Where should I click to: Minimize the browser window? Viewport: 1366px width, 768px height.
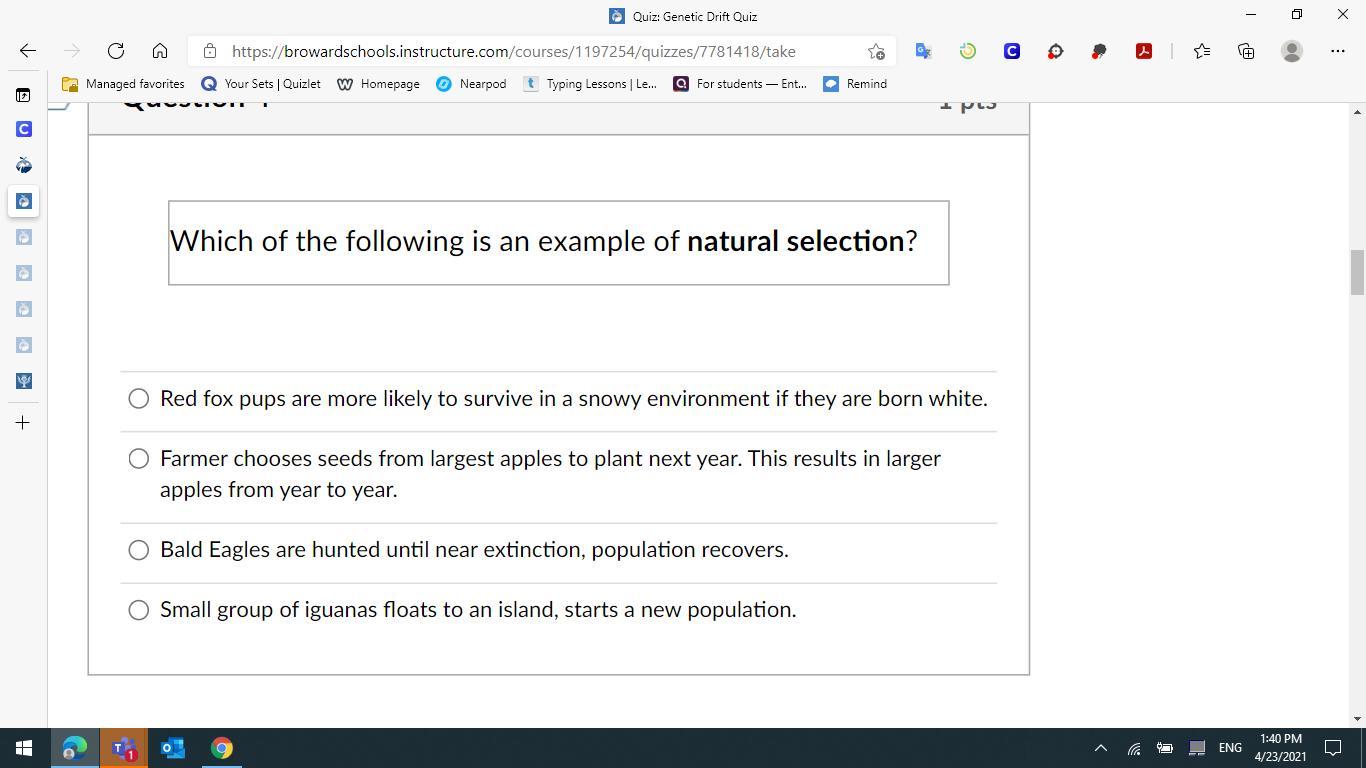(1251, 15)
